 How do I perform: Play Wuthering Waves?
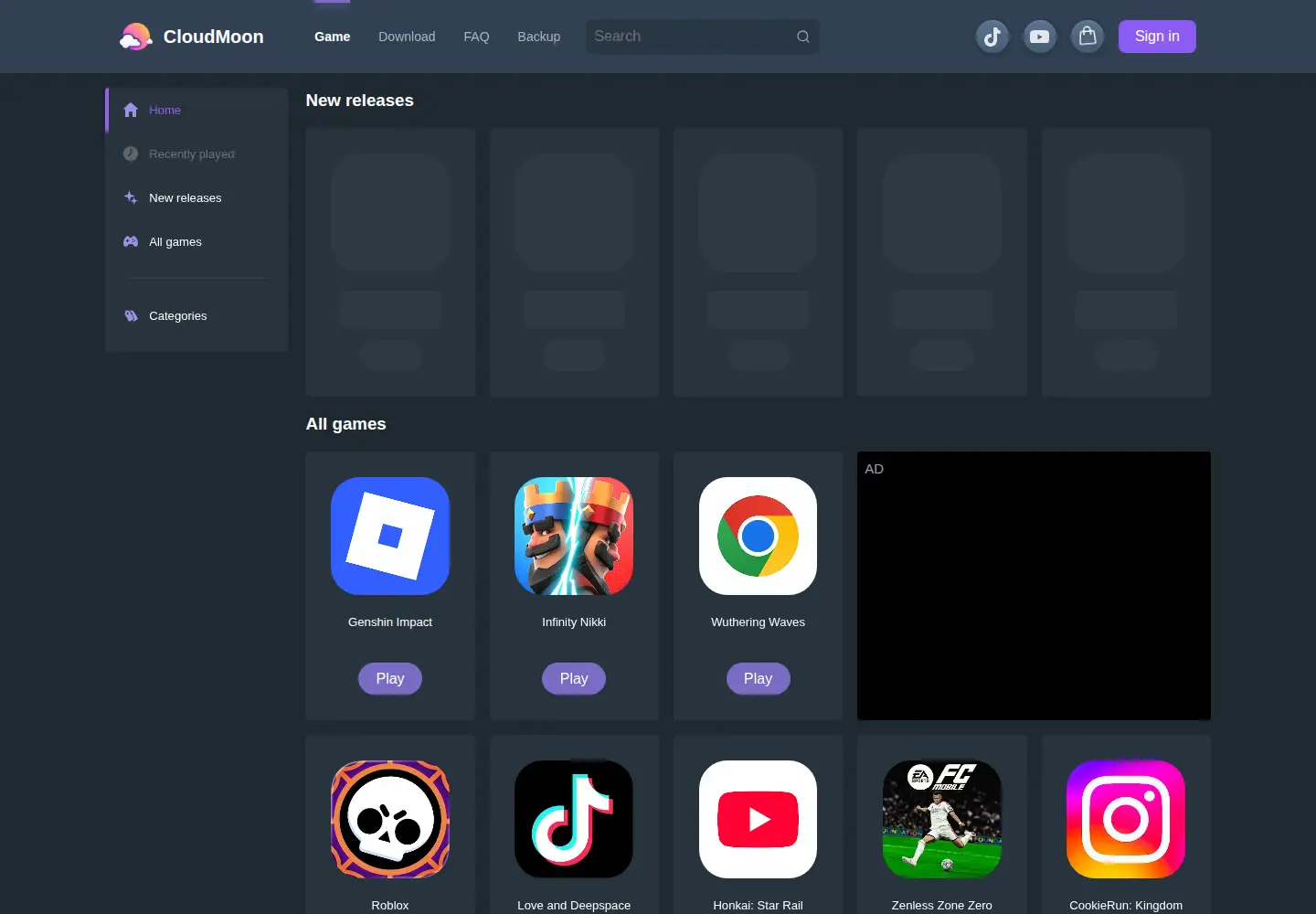(758, 678)
